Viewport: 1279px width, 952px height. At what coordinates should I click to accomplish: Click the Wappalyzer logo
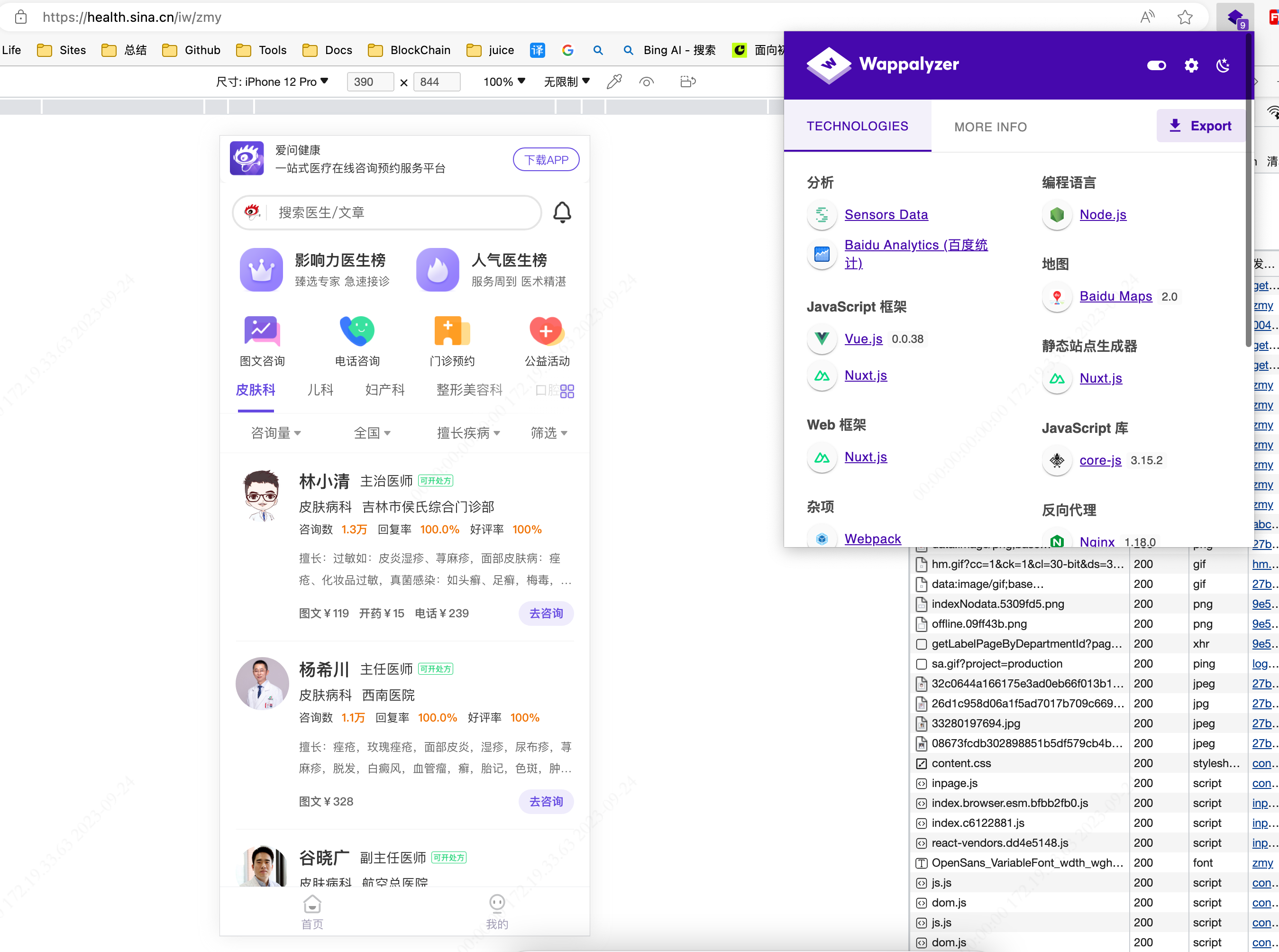point(883,64)
